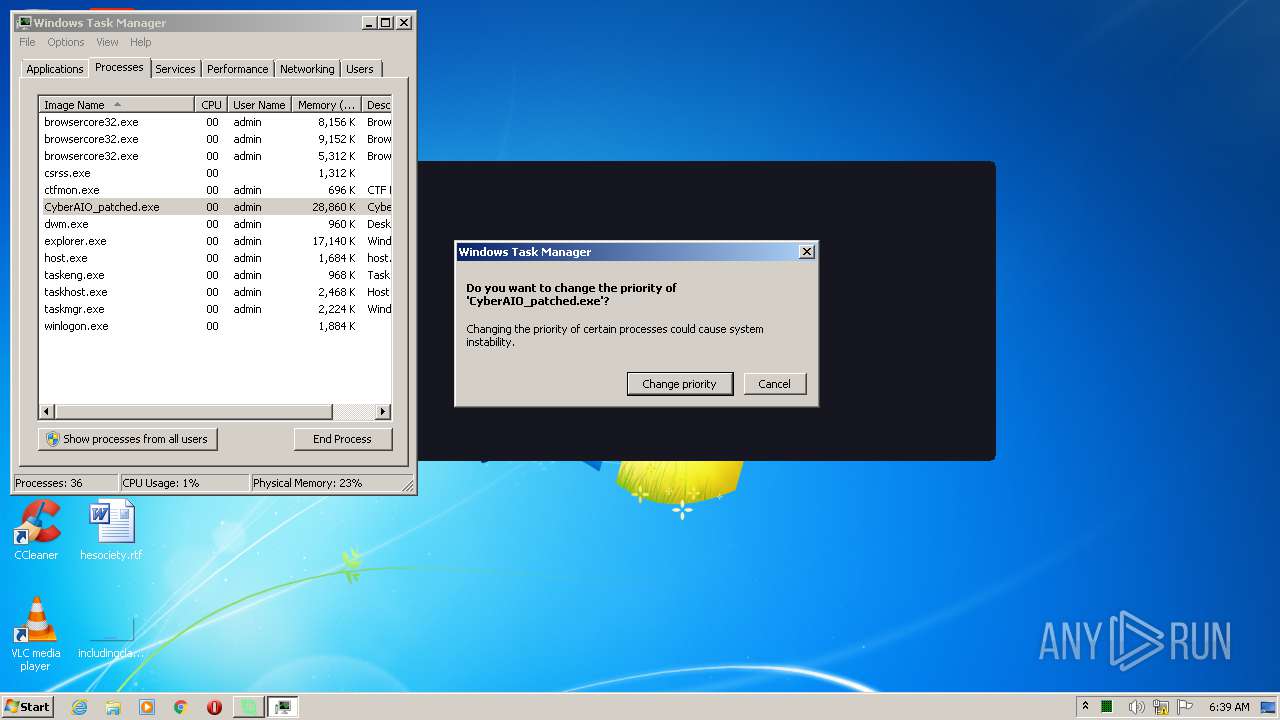
Task: Sort processes by Image Name column
Action: tap(117, 105)
